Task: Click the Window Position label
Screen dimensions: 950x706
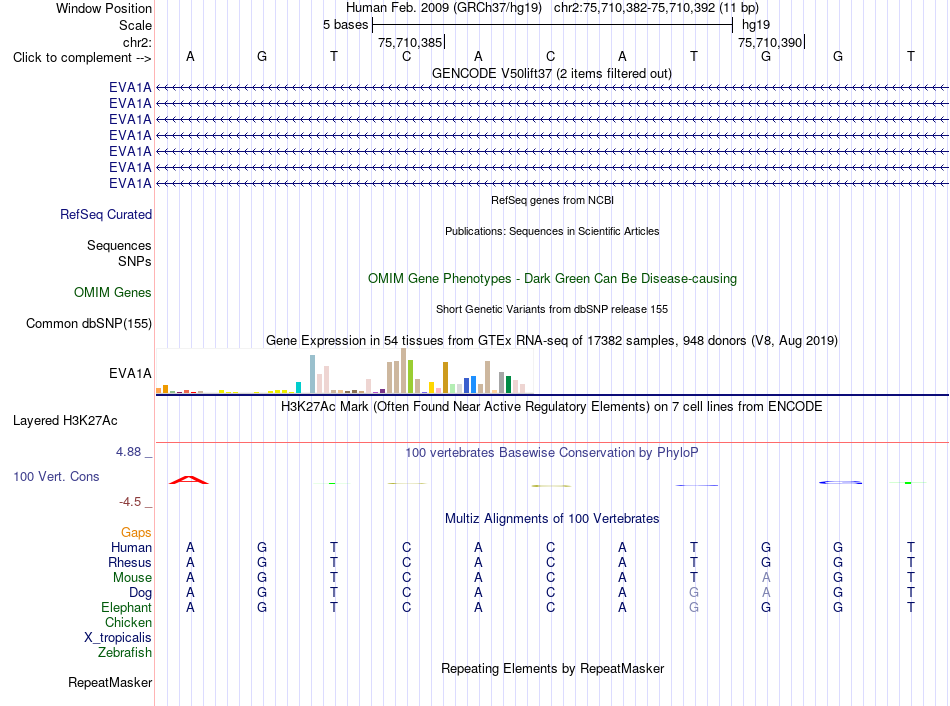Action: (104, 8)
